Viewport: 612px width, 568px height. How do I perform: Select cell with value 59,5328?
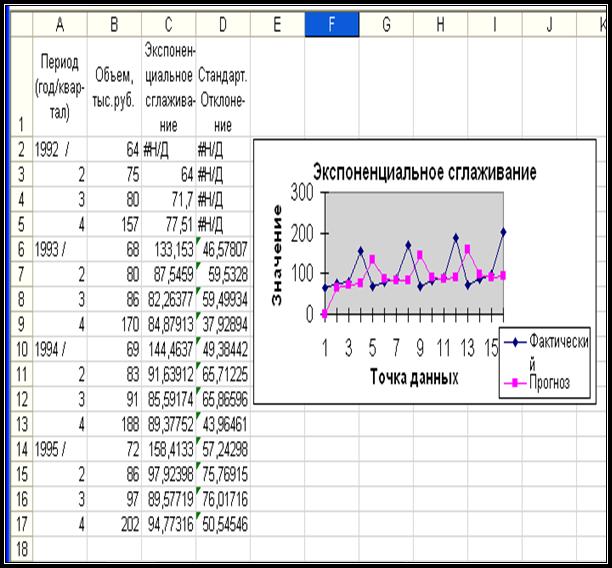coord(223,274)
